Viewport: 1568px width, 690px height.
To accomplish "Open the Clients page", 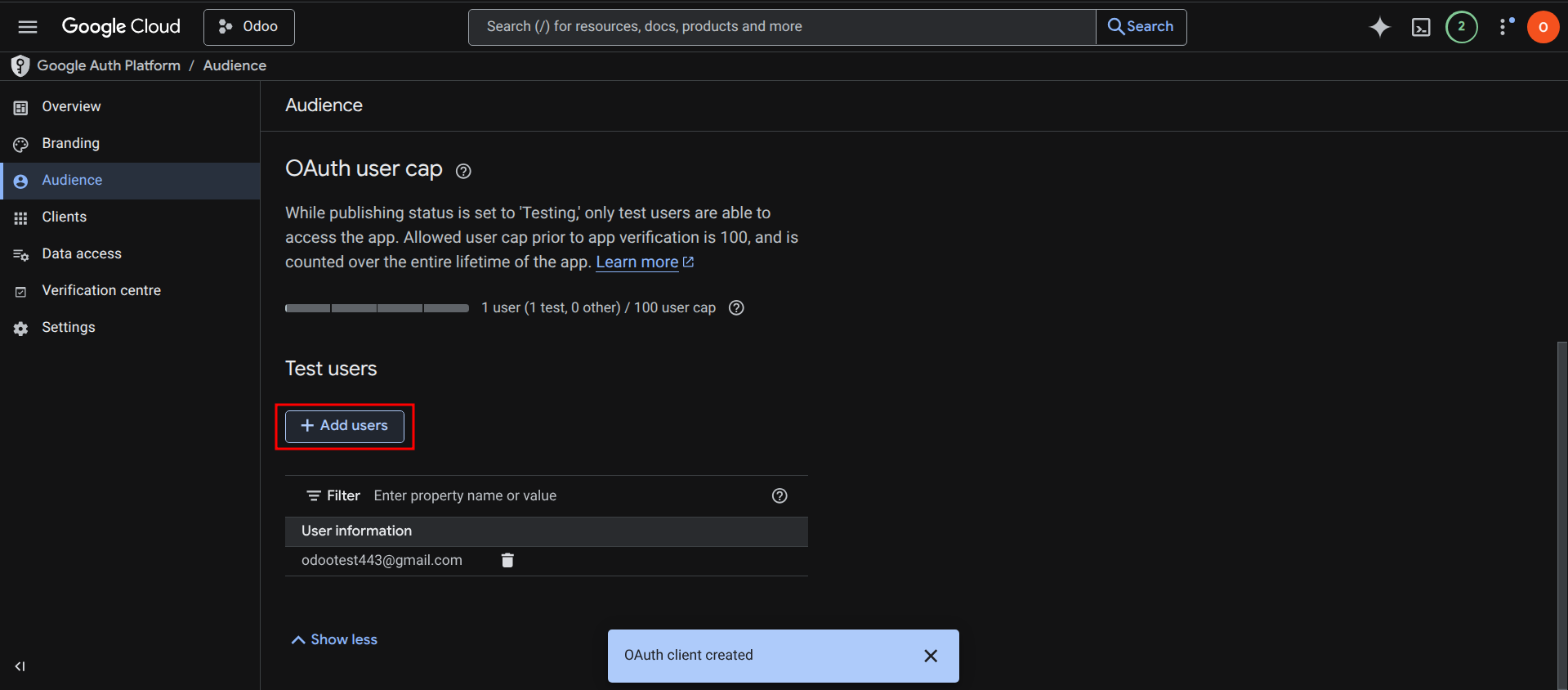I will (131, 217).
